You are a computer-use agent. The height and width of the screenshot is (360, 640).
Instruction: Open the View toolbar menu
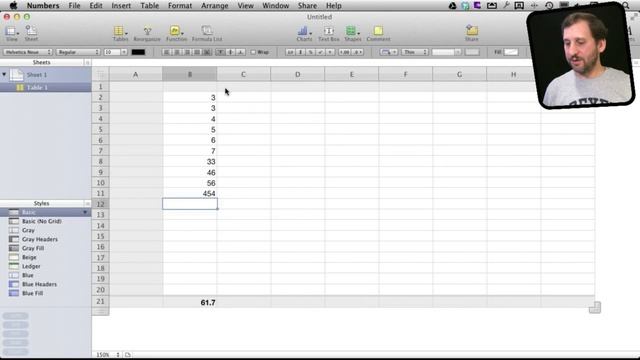click(x=11, y=33)
